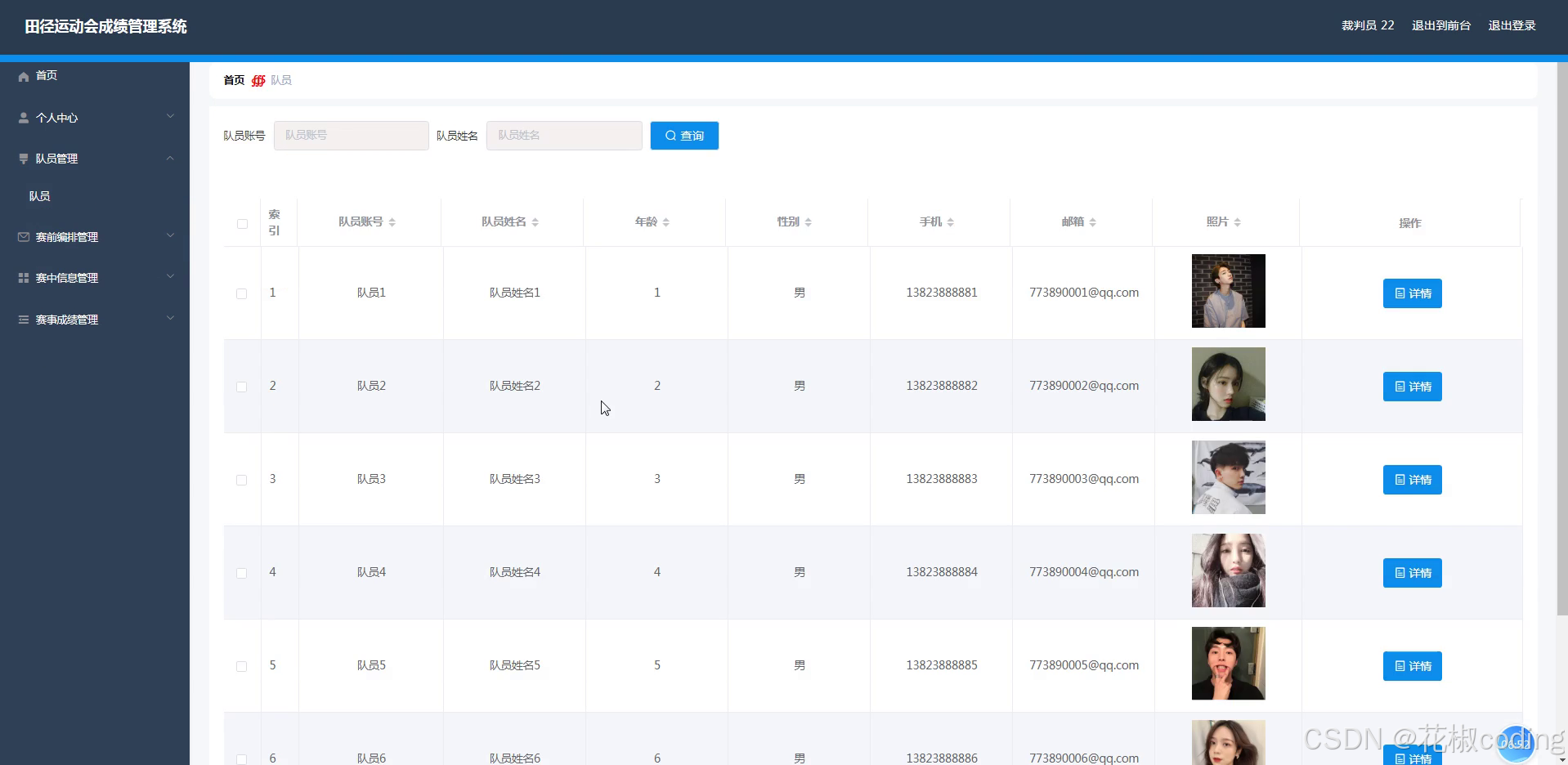This screenshot has width=1568, height=765.
Task: Open 详情 for 队员5
Action: click(1412, 666)
